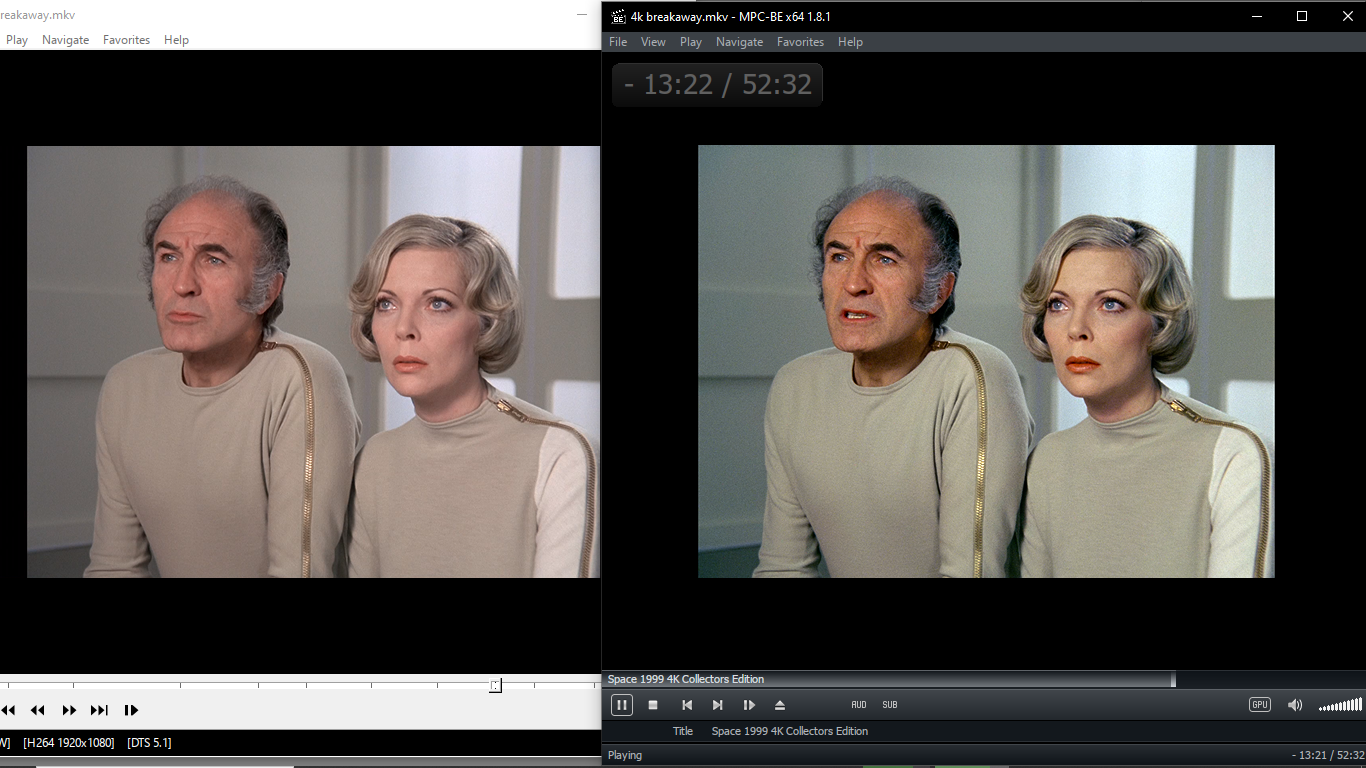Screen dimensions: 1366x768
Task: Click the rewind icon in the left player
Action: pyautogui.click(x=38, y=710)
